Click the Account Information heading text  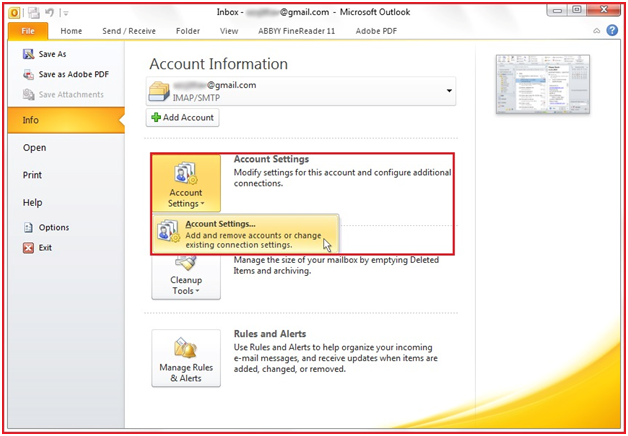218,64
